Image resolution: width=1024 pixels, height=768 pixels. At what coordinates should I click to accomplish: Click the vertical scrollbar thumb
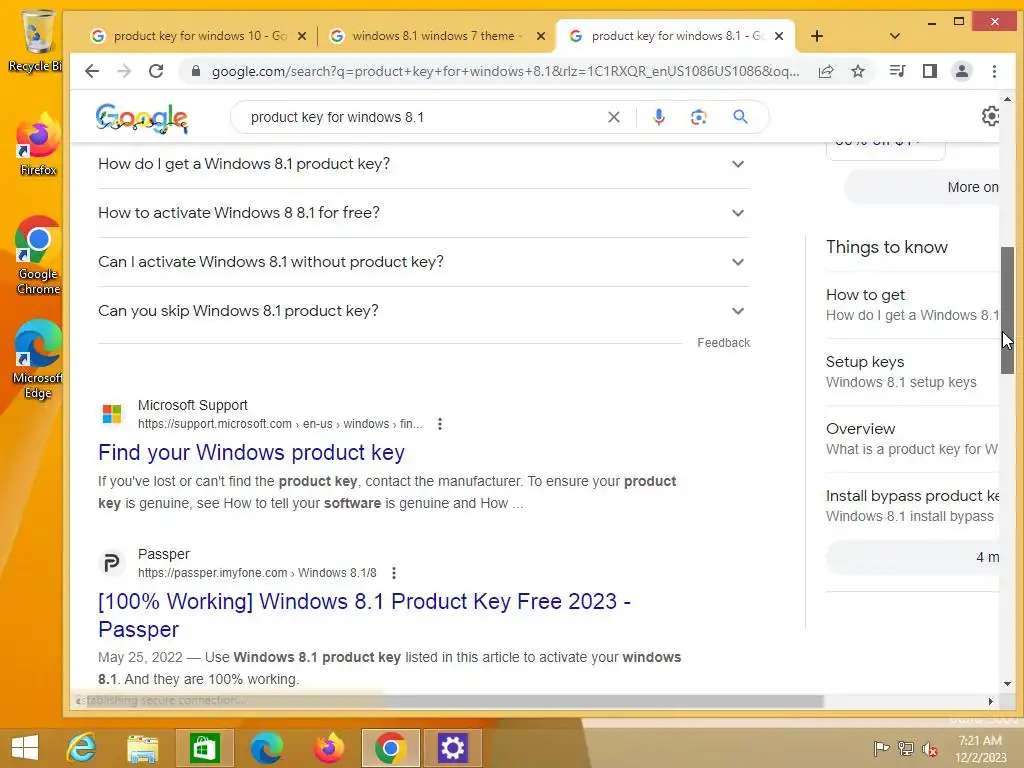(1008, 310)
